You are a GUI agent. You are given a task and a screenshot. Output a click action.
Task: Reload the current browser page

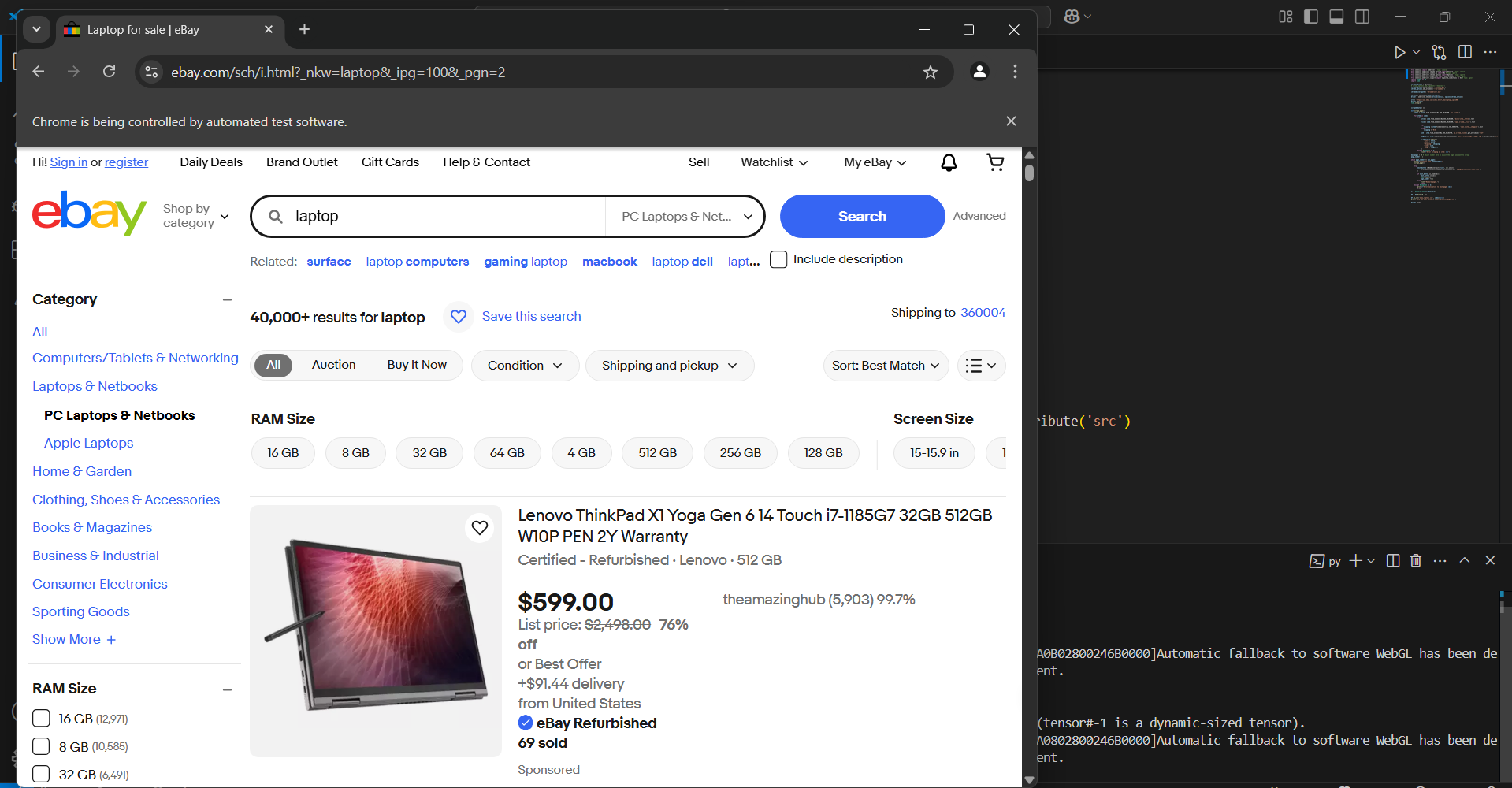[110, 72]
